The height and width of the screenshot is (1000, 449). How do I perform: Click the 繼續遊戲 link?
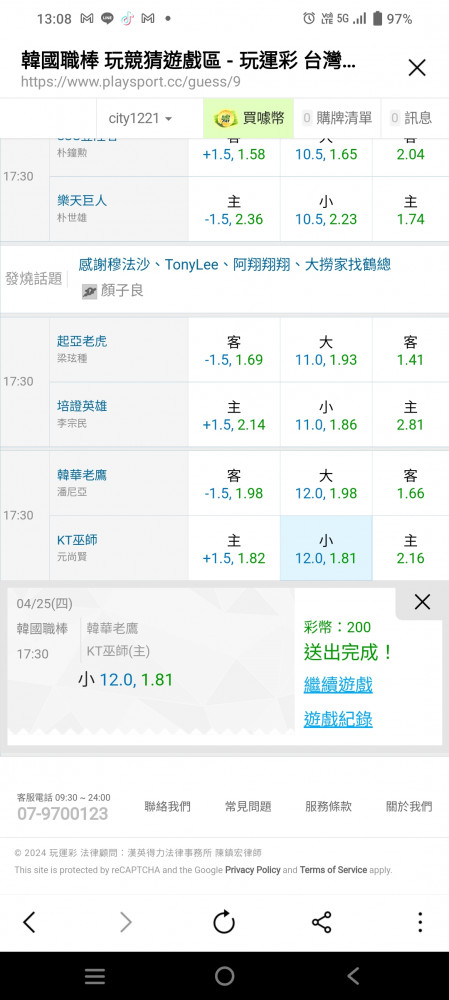pos(338,686)
